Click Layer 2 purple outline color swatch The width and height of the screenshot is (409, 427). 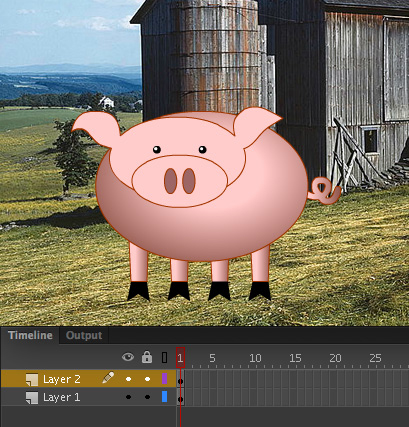(x=164, y=379)
